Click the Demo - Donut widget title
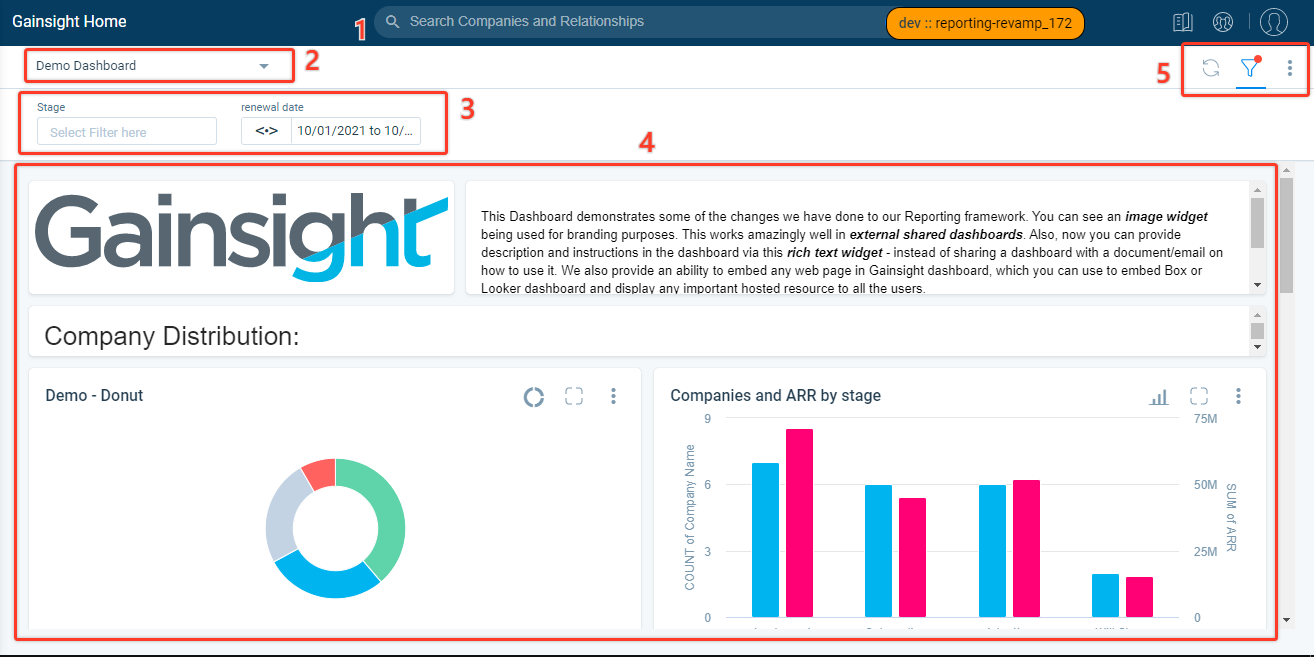The height and width of the screenshot is (657, 1314). tap(94, 396)
